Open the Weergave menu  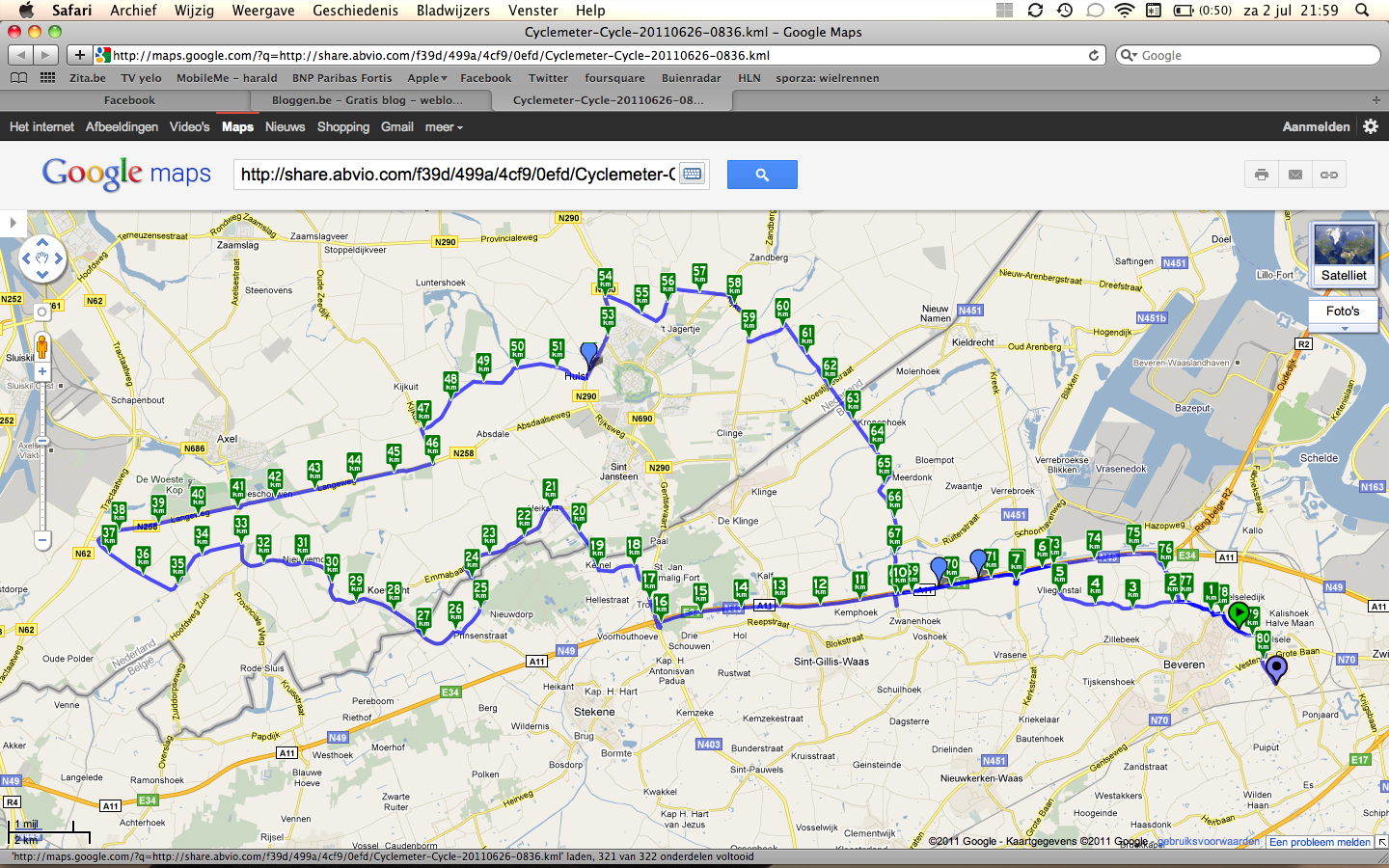coord(263,10)
